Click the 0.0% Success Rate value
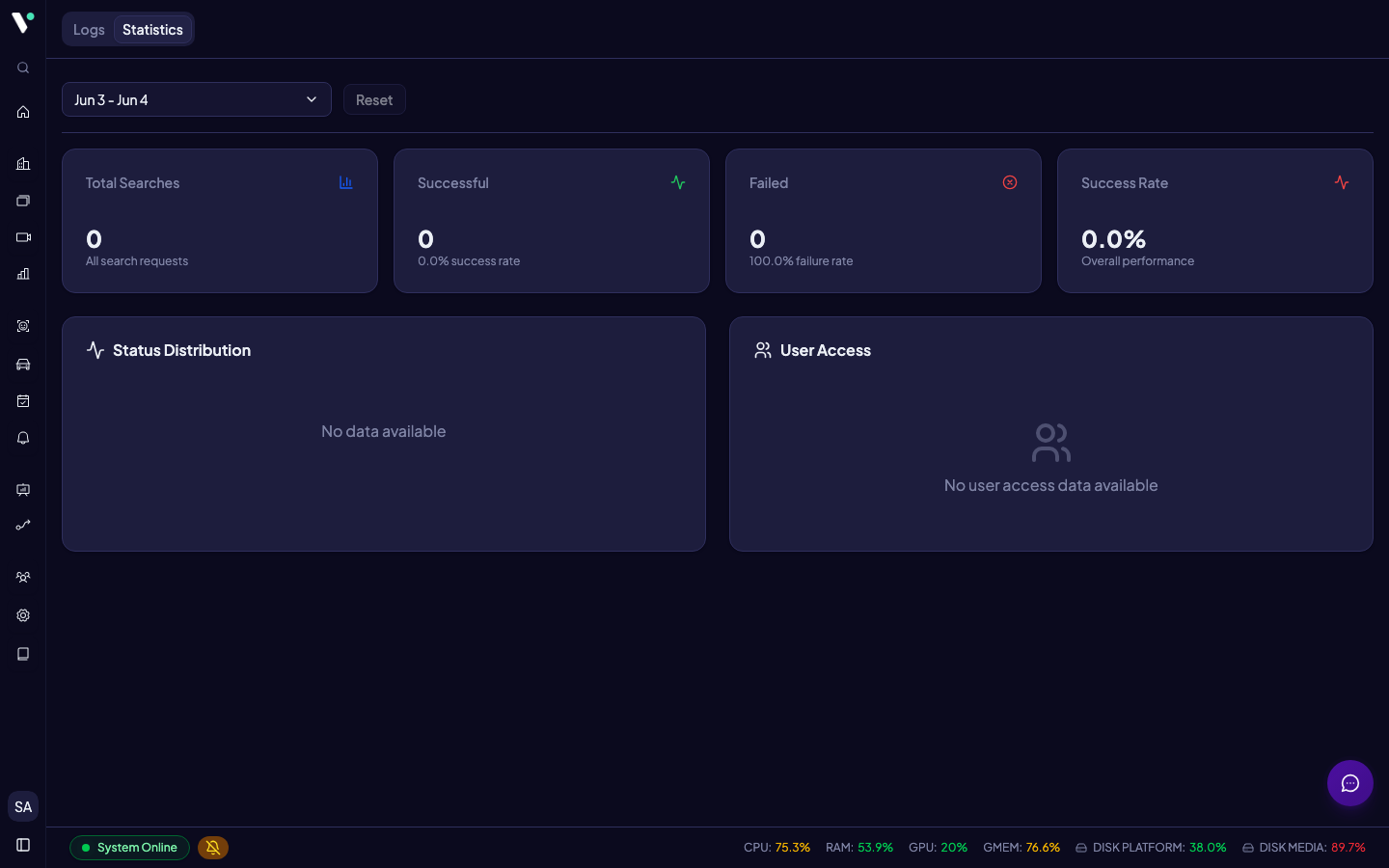 (x=1113, y=238)
